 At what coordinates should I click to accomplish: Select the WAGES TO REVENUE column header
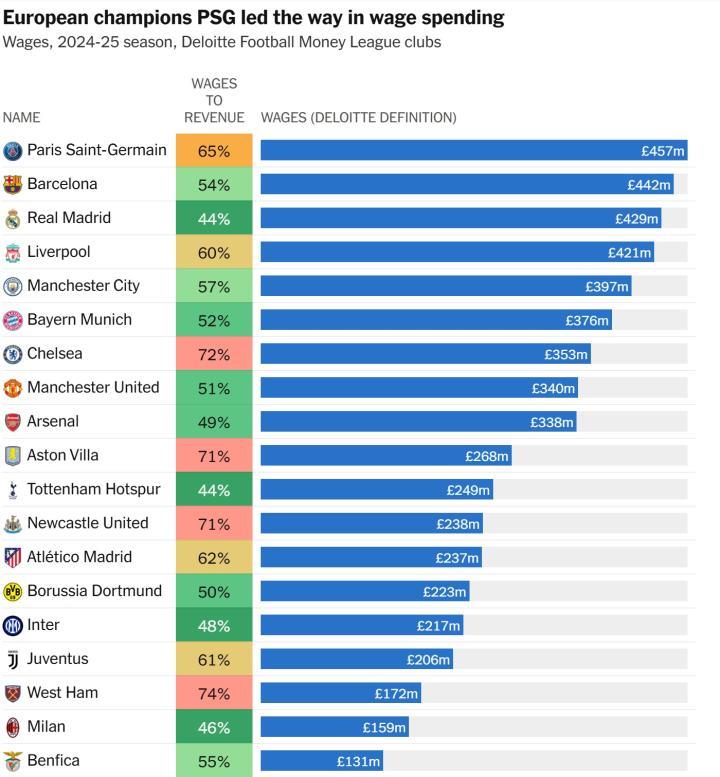(214, 101)
